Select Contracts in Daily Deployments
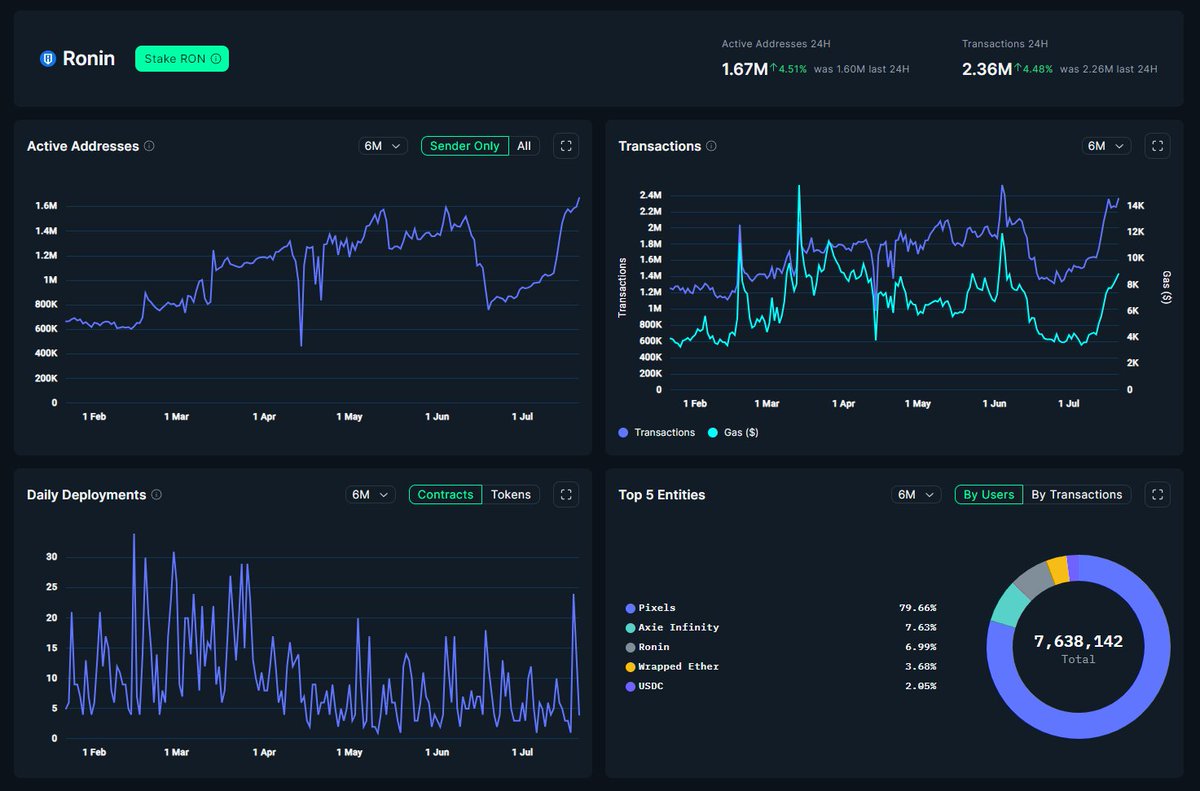Screen dimensions: 1200x791 pos(445,495)
